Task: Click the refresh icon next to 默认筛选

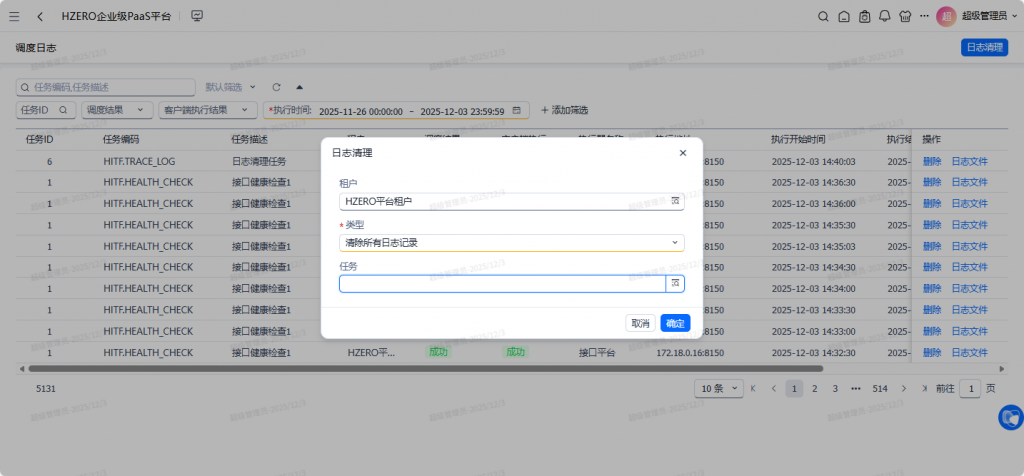Action: pos(276,87)
